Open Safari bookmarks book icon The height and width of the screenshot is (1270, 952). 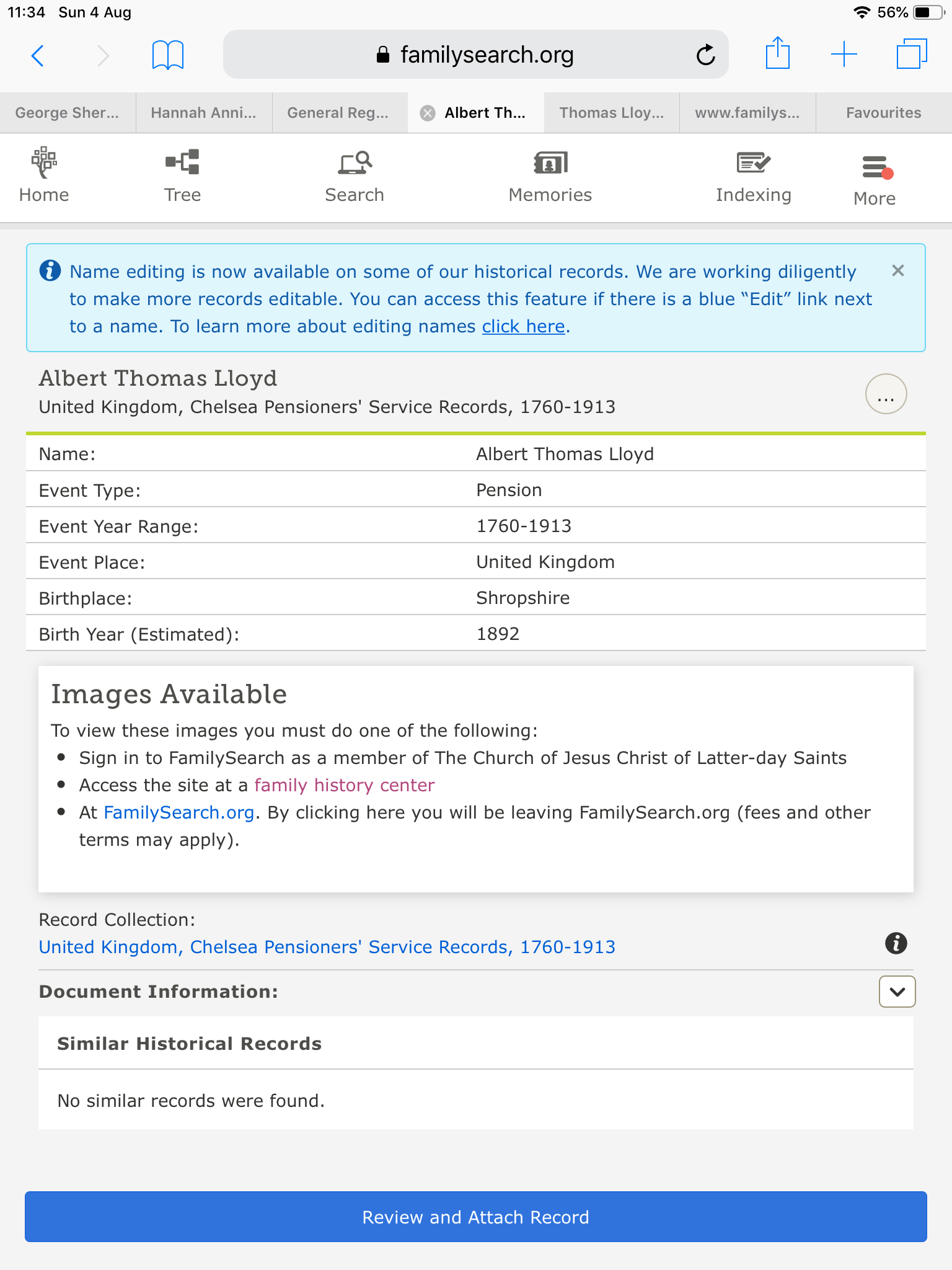pyautogui.click(x=168, y=55)
